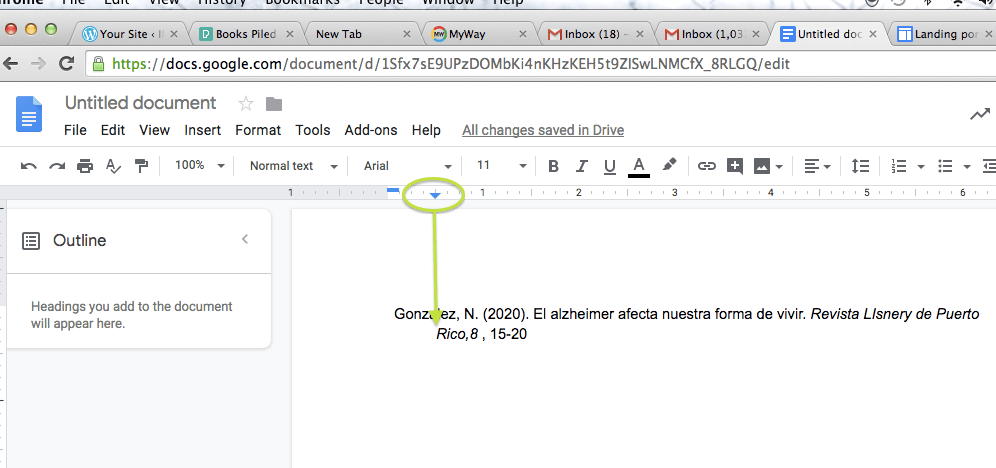The width and height of the screenshot is (996, 468).
Task: Open the Format menu
Action: click(258, 130)
